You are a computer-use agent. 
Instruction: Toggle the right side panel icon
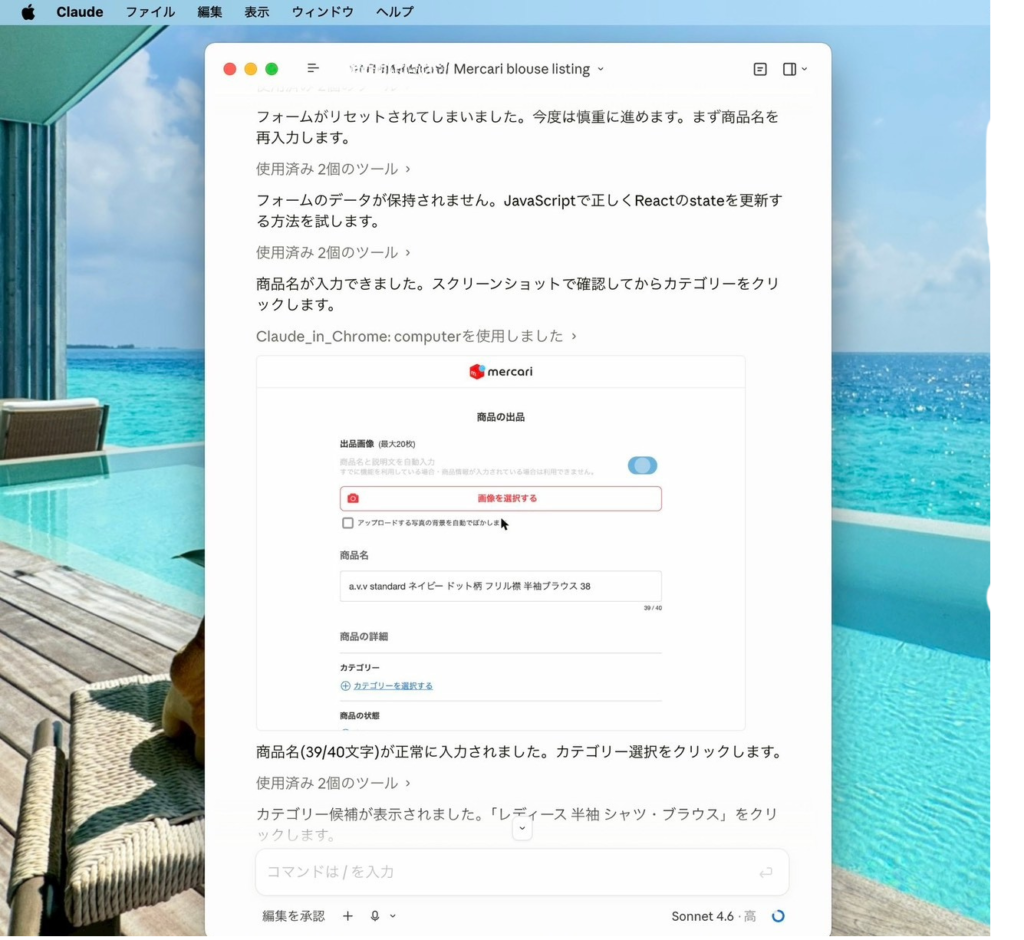click(789, 69)
